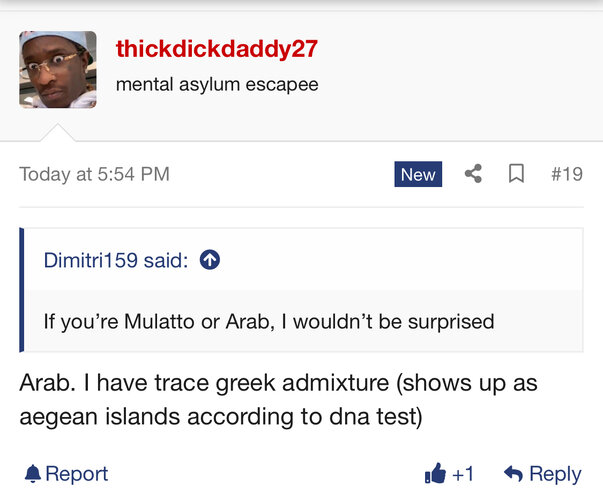The height and width of the screenshot is (500, 603).
Task: Expand the quoted Mulatto or Arab text
Action: [269, 322]
